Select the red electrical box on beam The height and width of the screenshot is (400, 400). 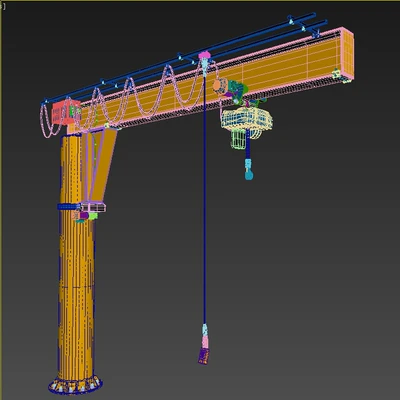(66, 113)
